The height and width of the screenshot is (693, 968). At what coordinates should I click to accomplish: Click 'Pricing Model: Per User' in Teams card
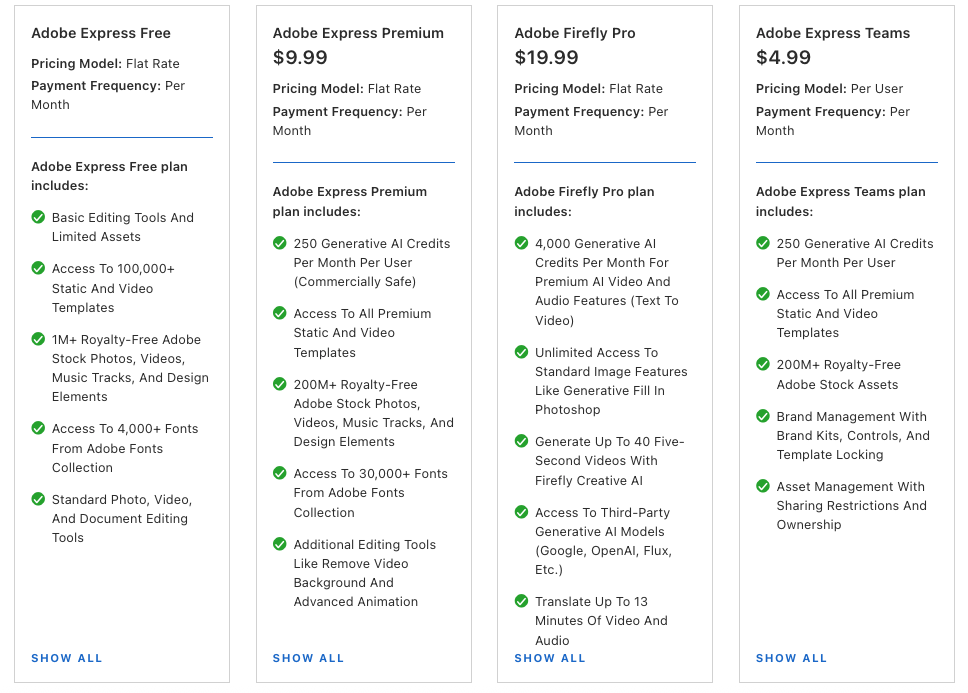[x=829, y=89]
